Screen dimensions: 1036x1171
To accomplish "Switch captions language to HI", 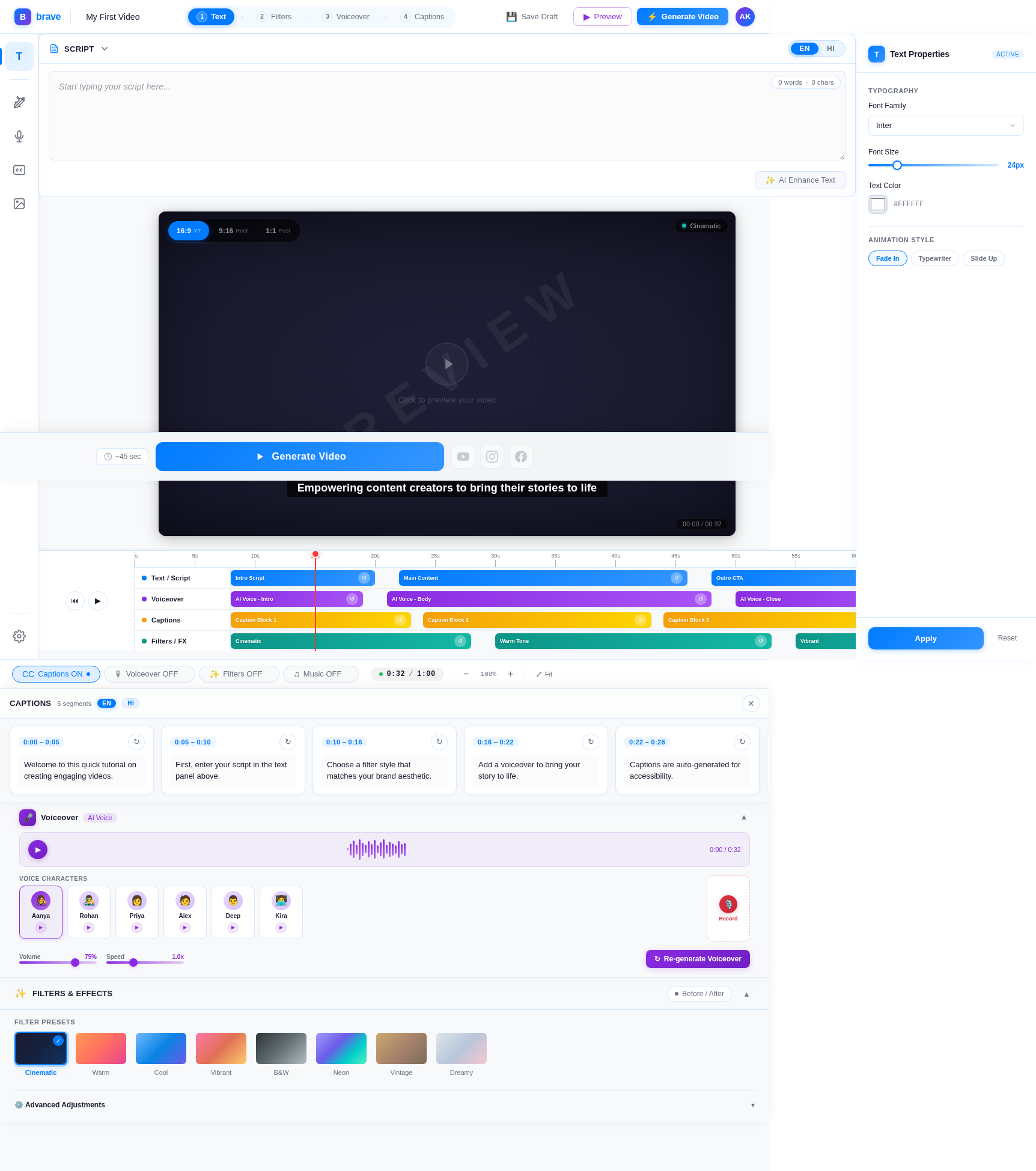I will 130,703.
